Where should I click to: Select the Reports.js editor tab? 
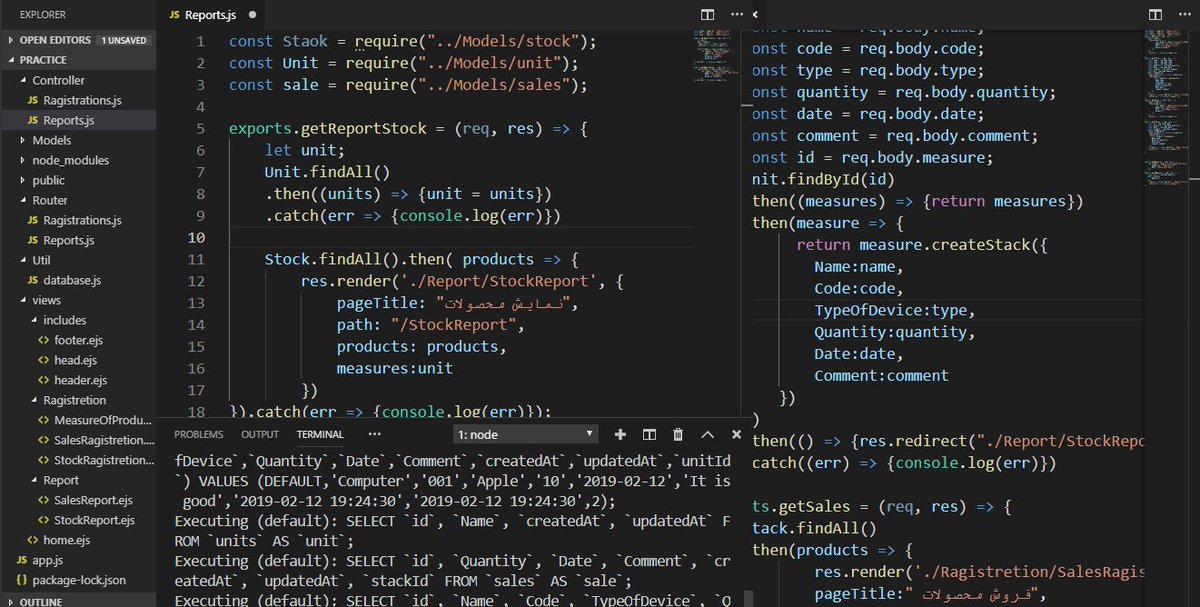coord(212,15)
